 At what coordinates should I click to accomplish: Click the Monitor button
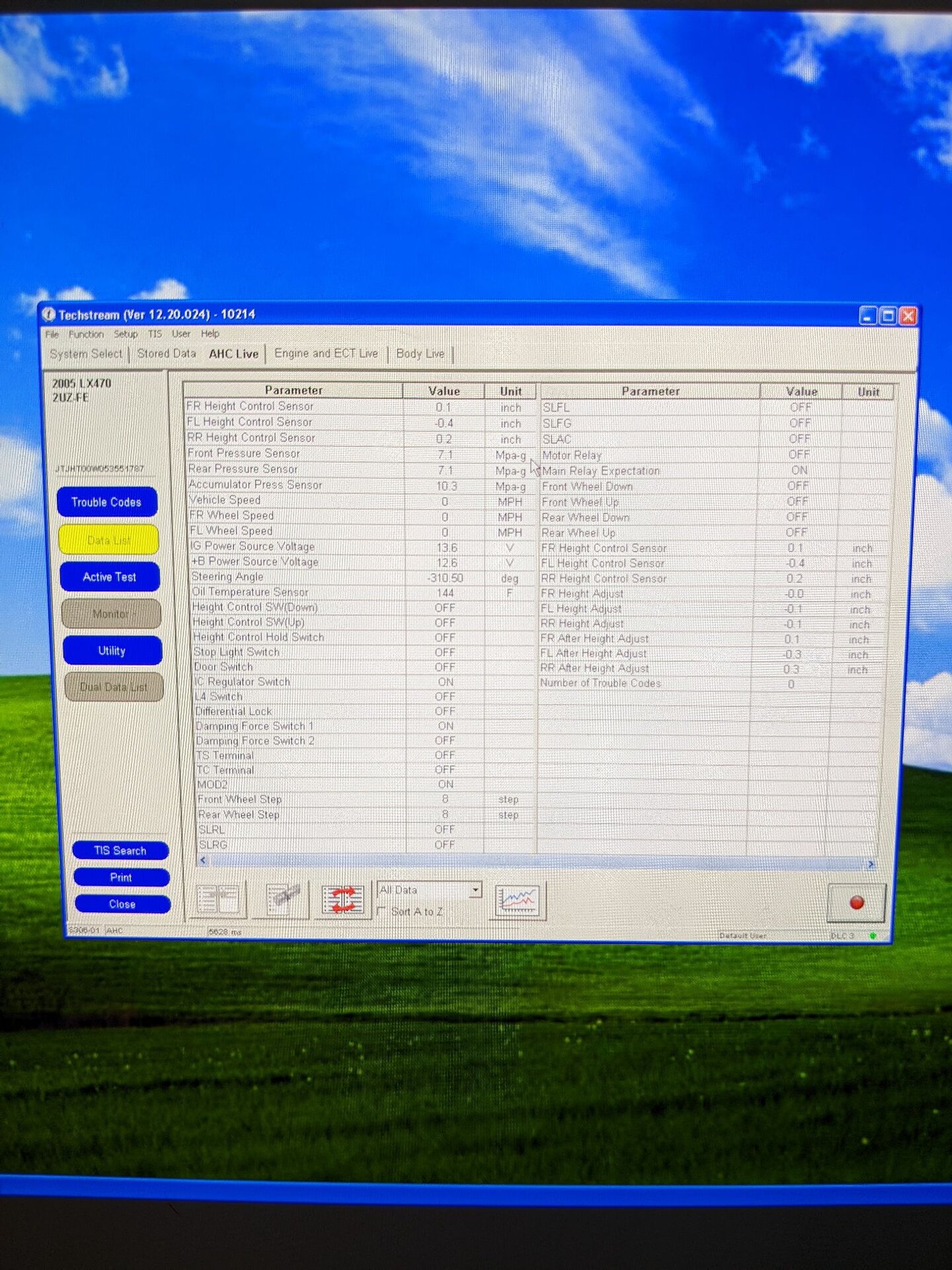111,614
